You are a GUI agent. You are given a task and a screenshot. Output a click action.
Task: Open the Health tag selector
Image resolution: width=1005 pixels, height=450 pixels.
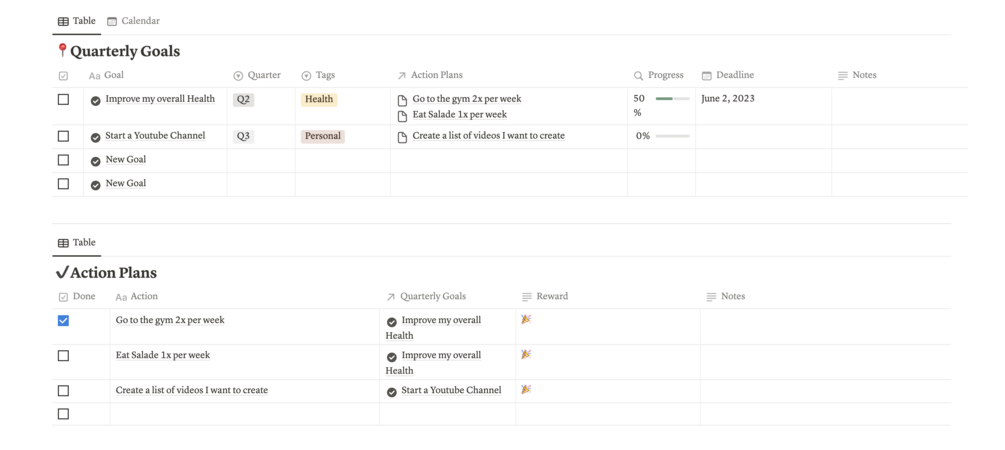point(319,100)
